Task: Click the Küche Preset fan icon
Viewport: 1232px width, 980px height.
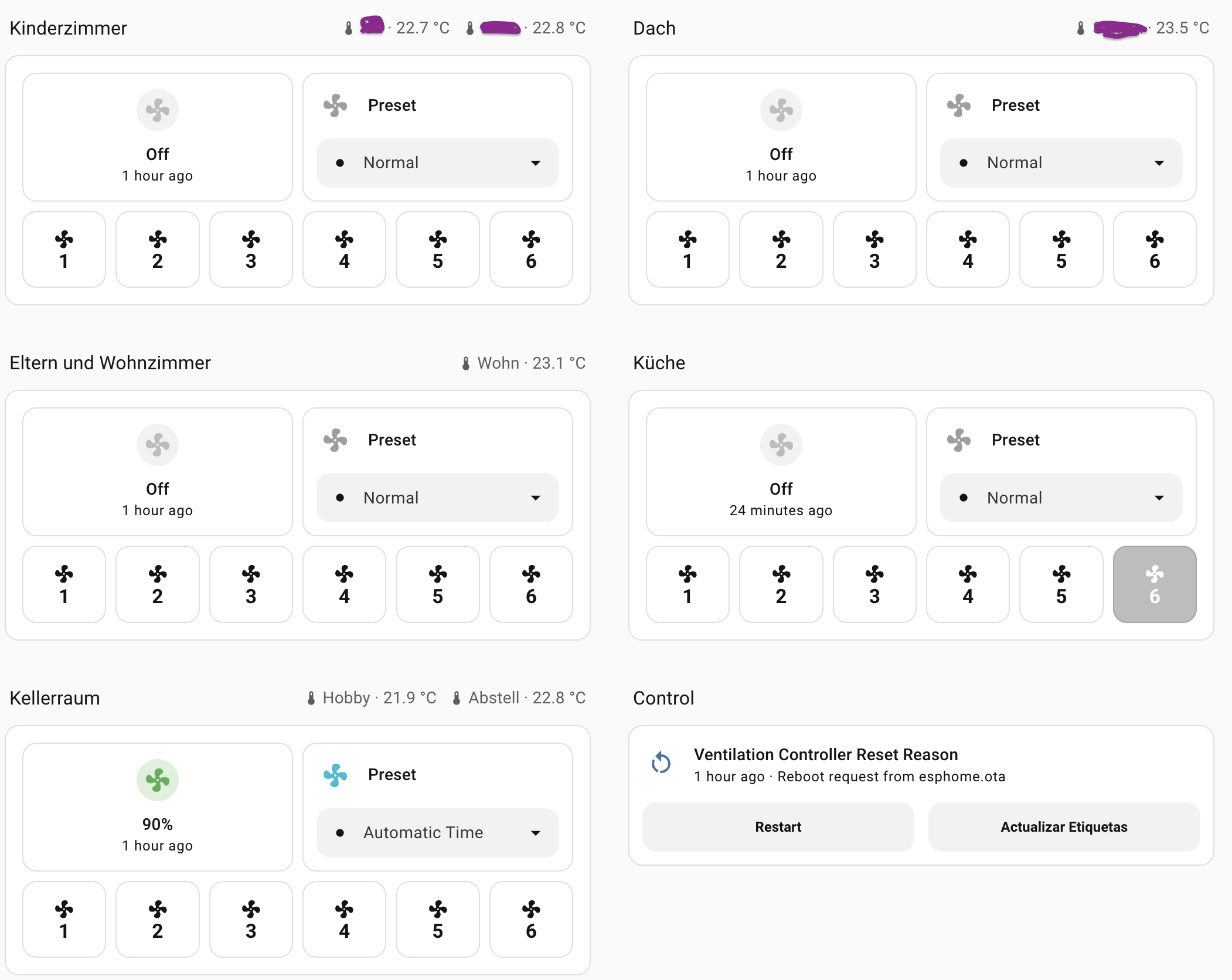Action: (959, 440)
